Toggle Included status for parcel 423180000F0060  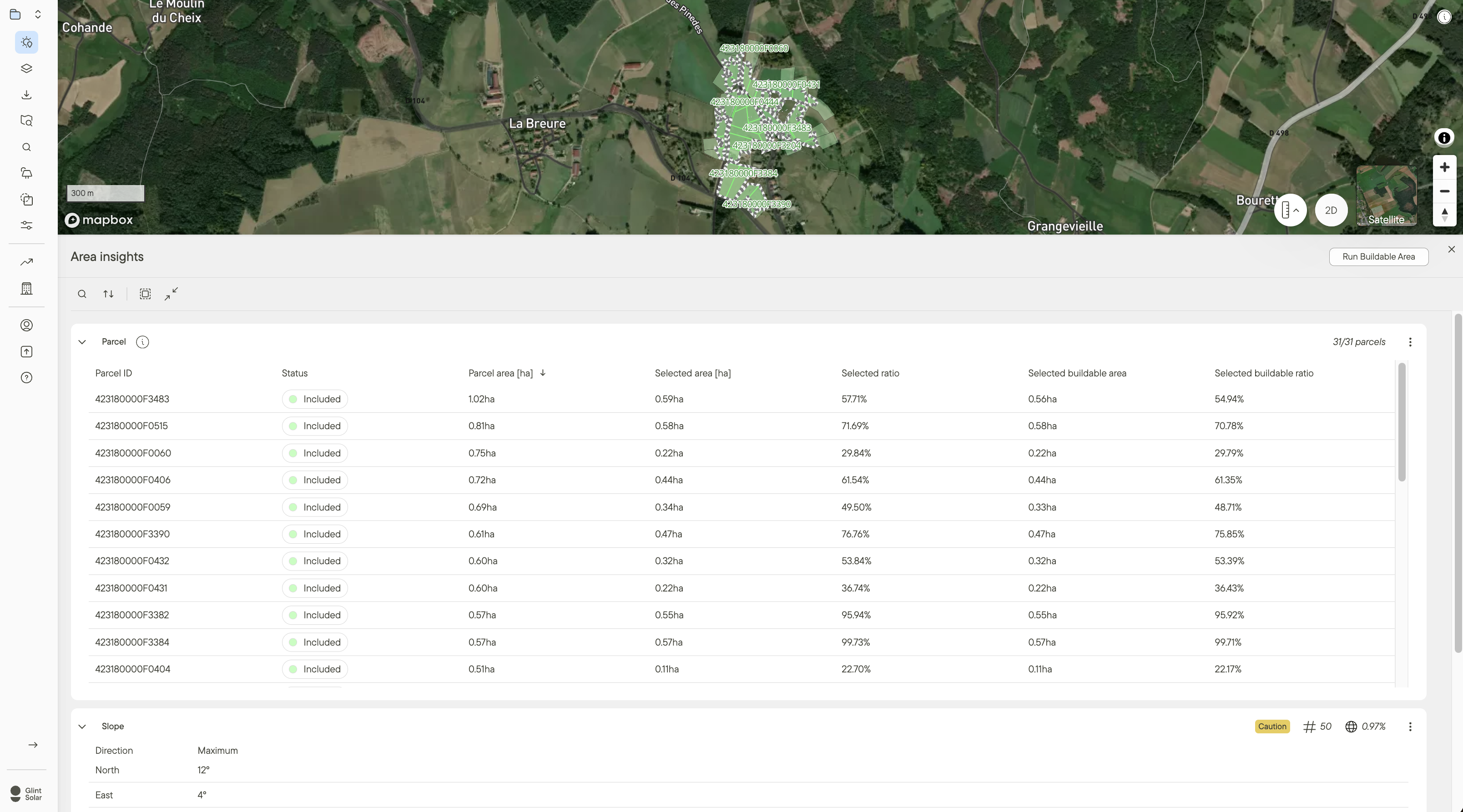315,453
